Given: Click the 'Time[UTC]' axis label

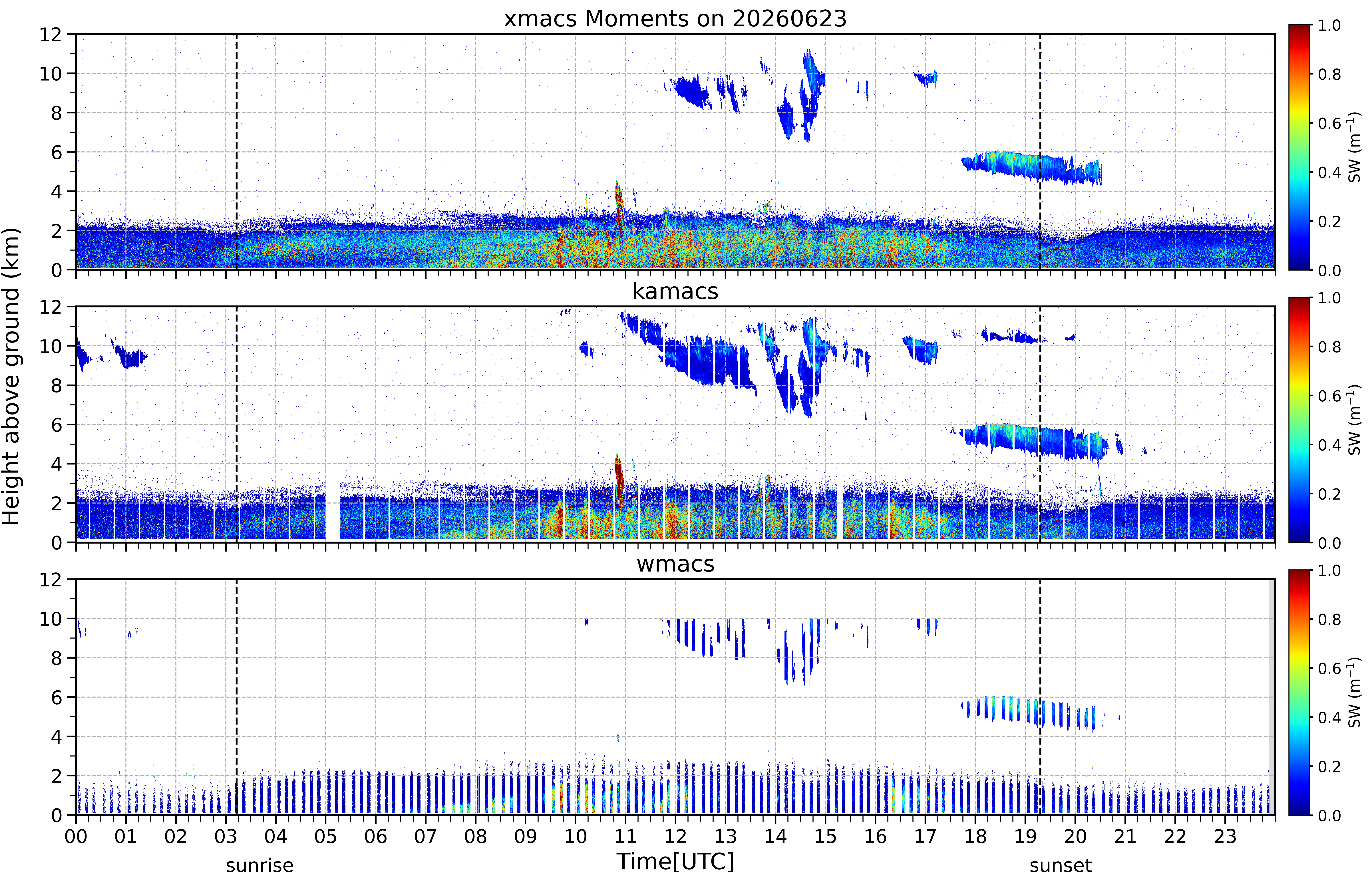Looking at the screenshot, I should click(x=675, y=861).
